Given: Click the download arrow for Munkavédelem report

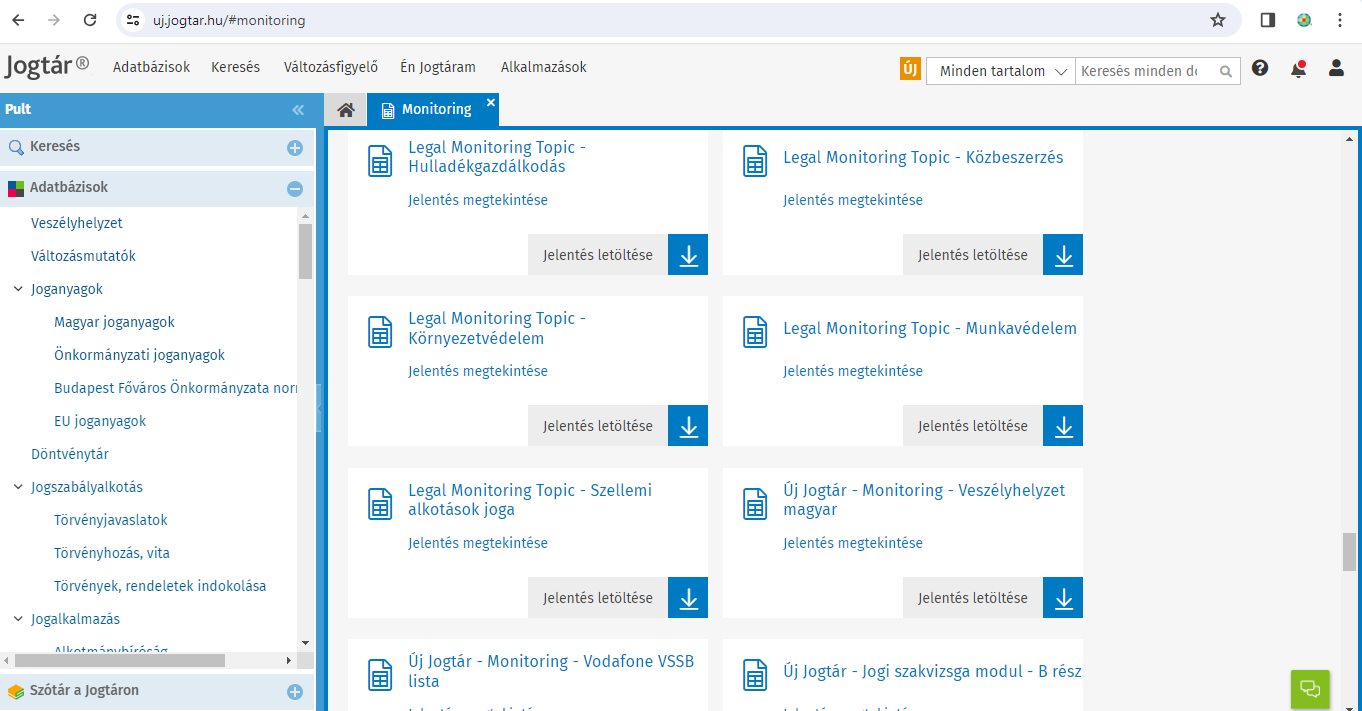Looking at the screenshot, I should click(1063, 426).
